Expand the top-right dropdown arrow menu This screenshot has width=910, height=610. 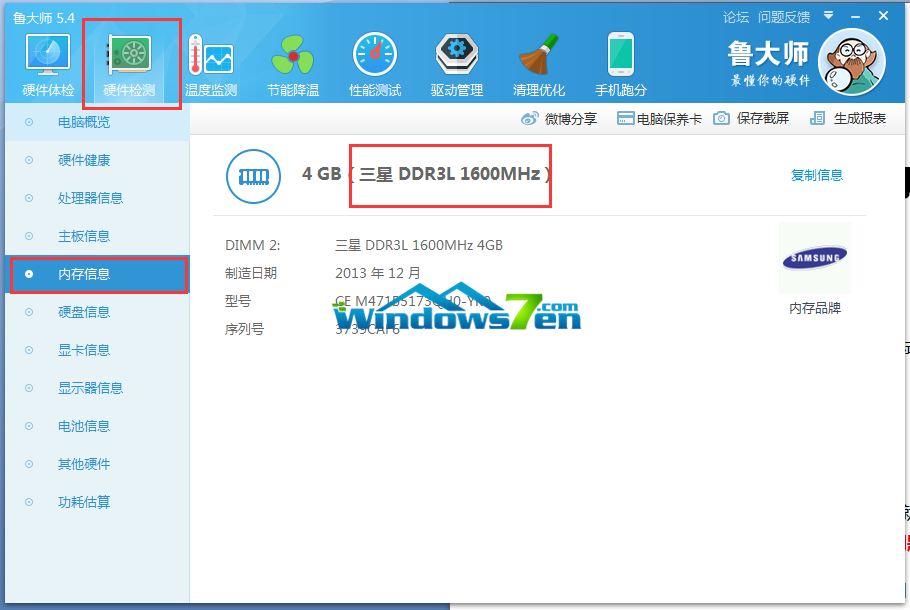pyautogui.click(x=828, y=16)
